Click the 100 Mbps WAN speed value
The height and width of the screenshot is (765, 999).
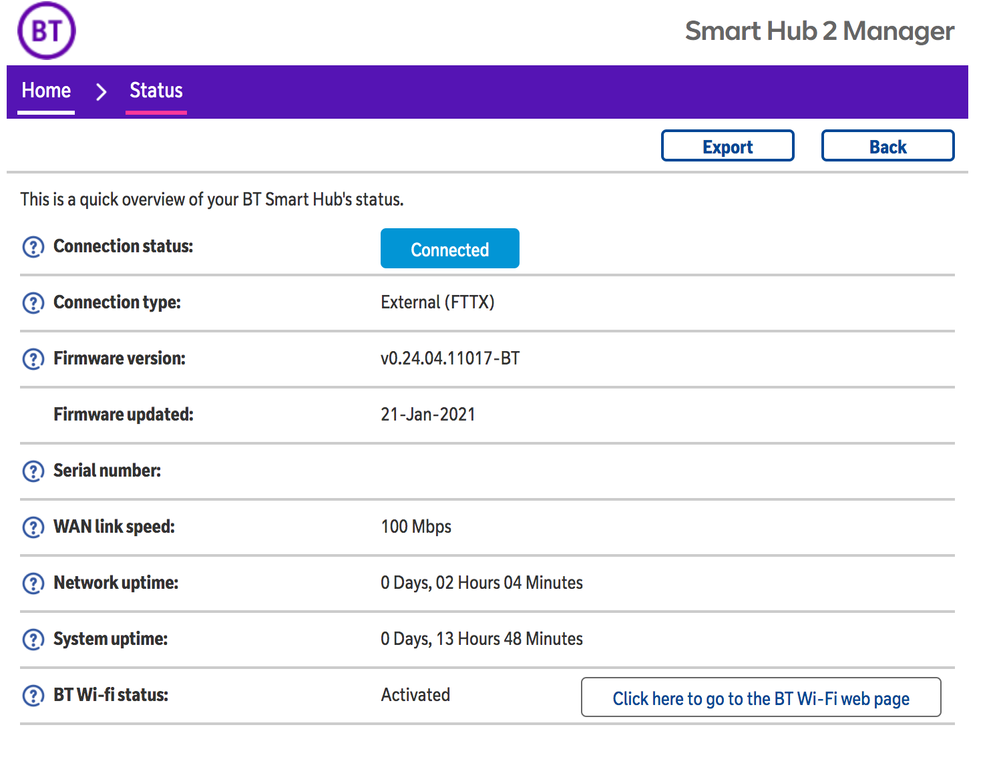416,526
